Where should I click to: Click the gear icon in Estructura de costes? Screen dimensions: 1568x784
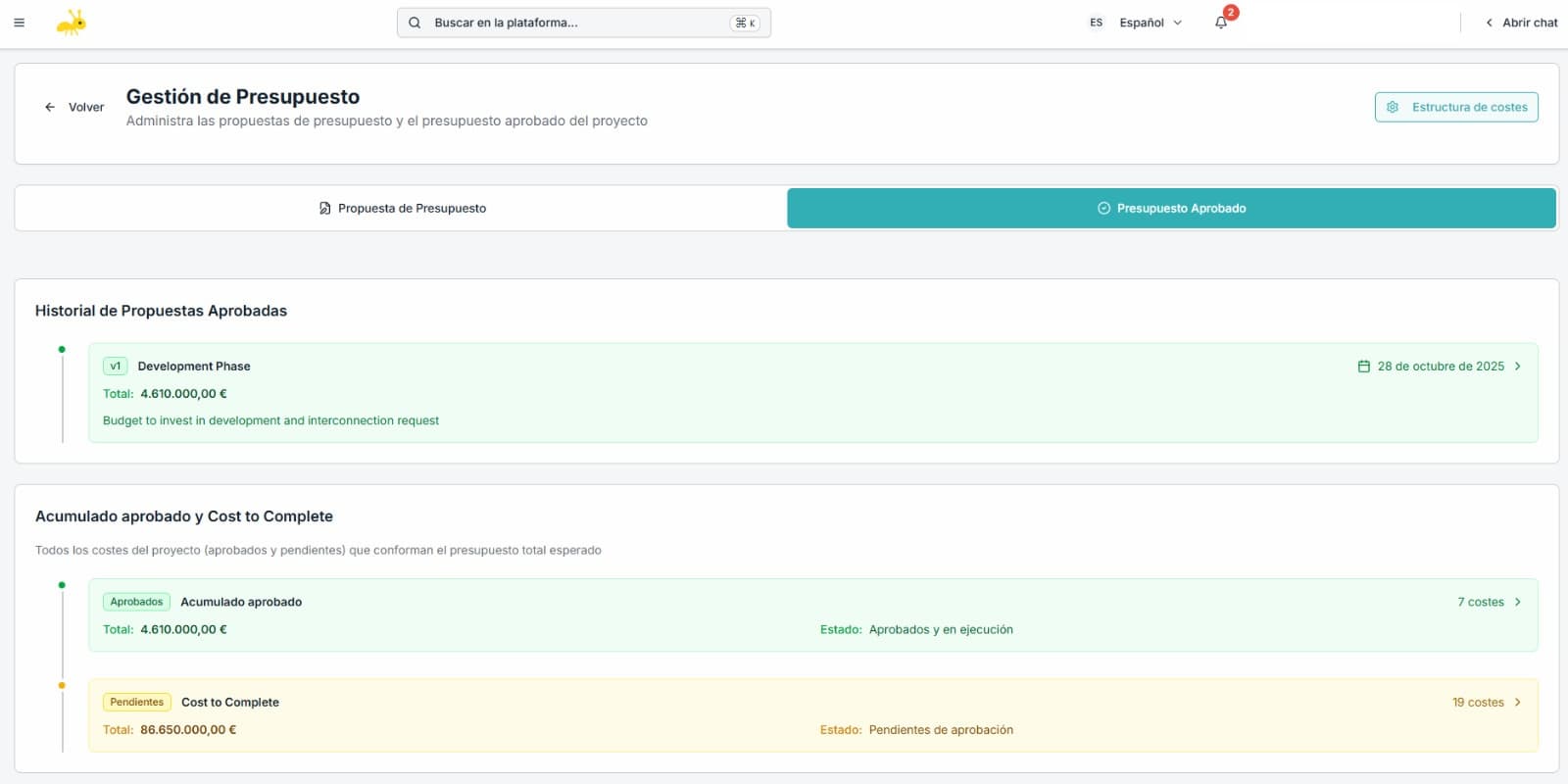(1393, 107)
